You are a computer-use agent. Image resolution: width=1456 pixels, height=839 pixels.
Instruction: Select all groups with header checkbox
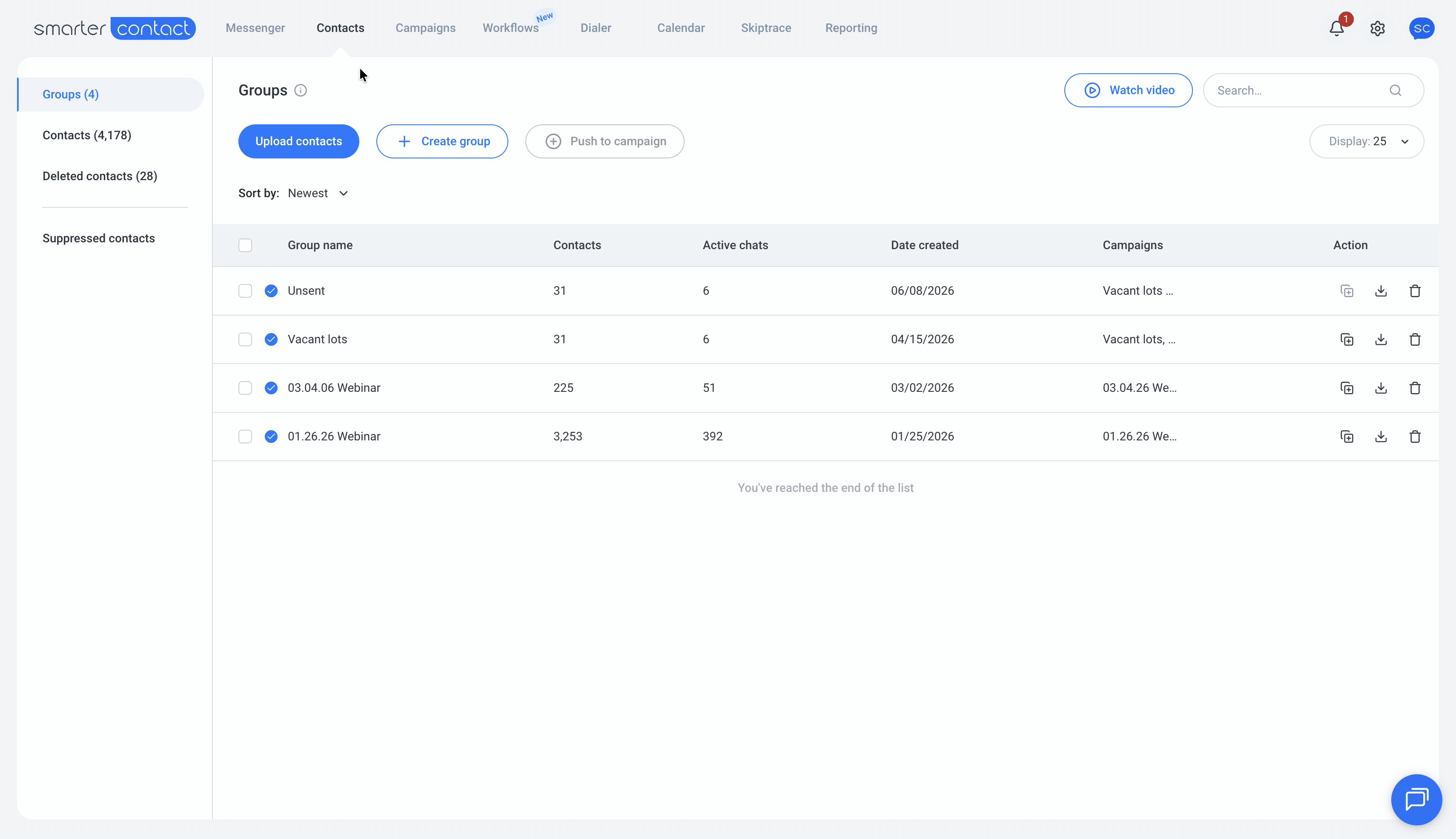pyautogui.click(x=245, y=245)
